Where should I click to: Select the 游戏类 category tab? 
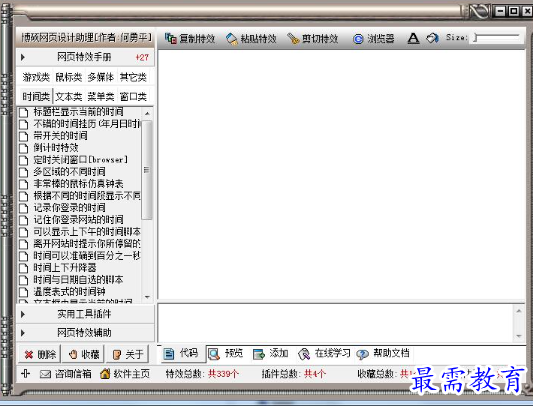36,78
